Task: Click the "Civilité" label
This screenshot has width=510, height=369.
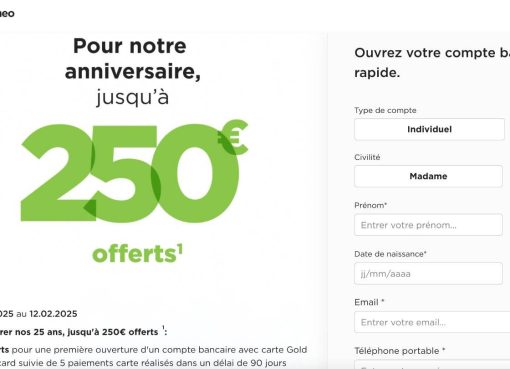Action: [x=367, y=157]
